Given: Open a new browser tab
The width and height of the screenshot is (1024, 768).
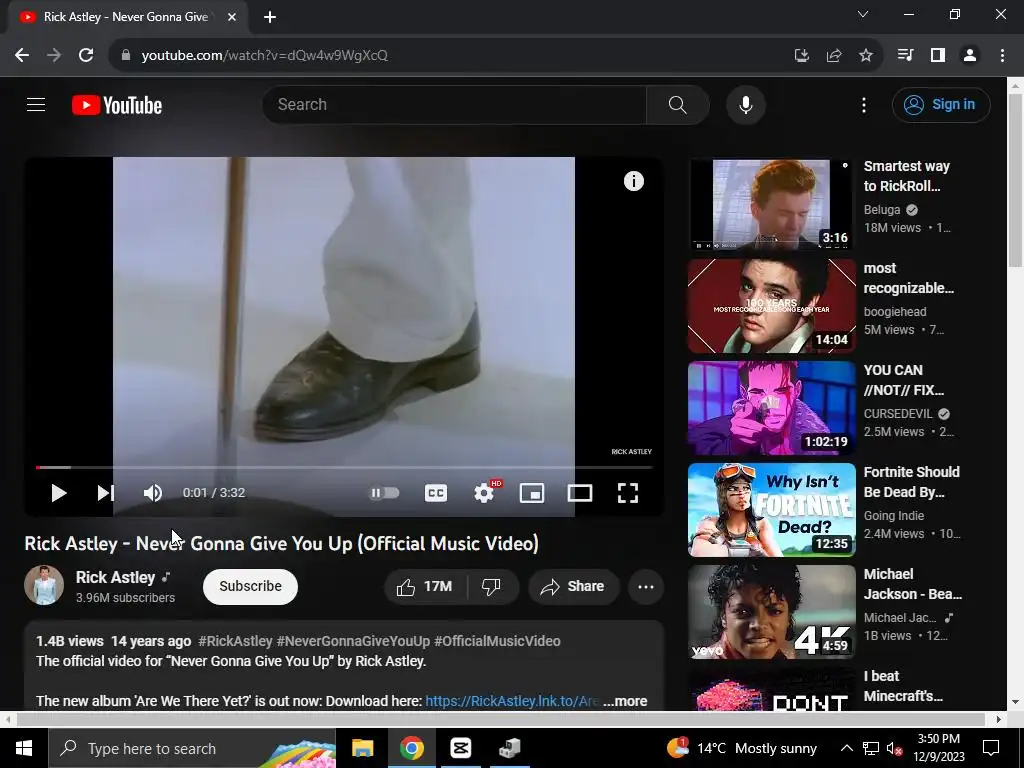Looking at the screenshot, I should point(270,17).
